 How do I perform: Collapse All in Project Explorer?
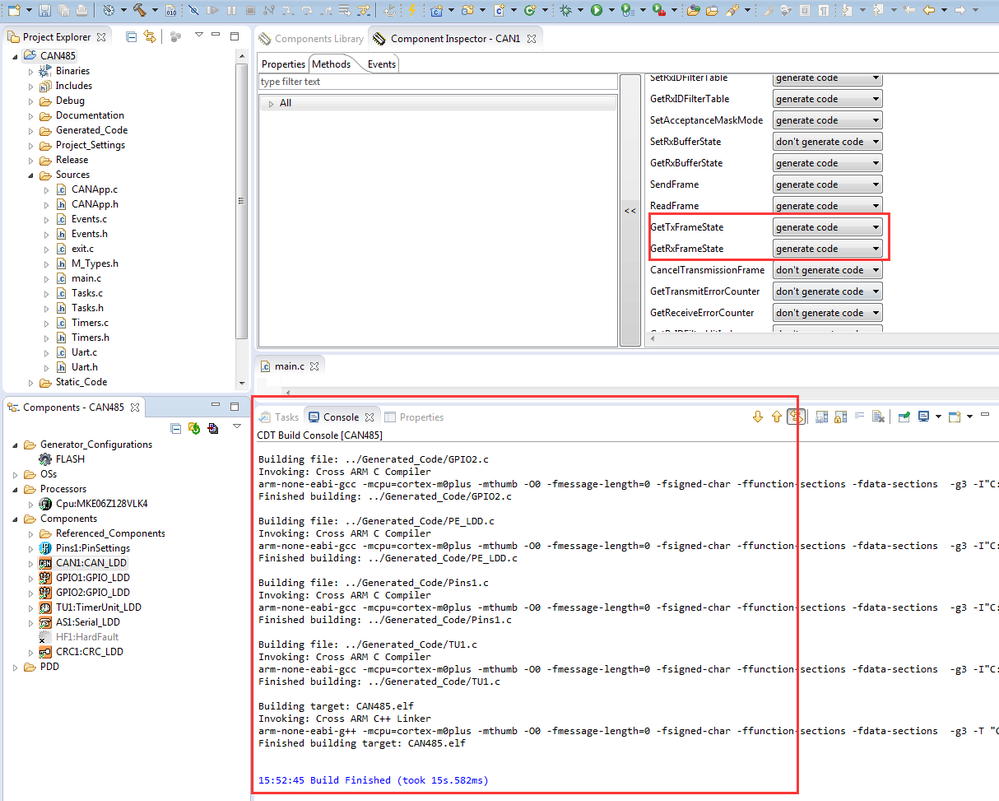click(x=131, y=37)
